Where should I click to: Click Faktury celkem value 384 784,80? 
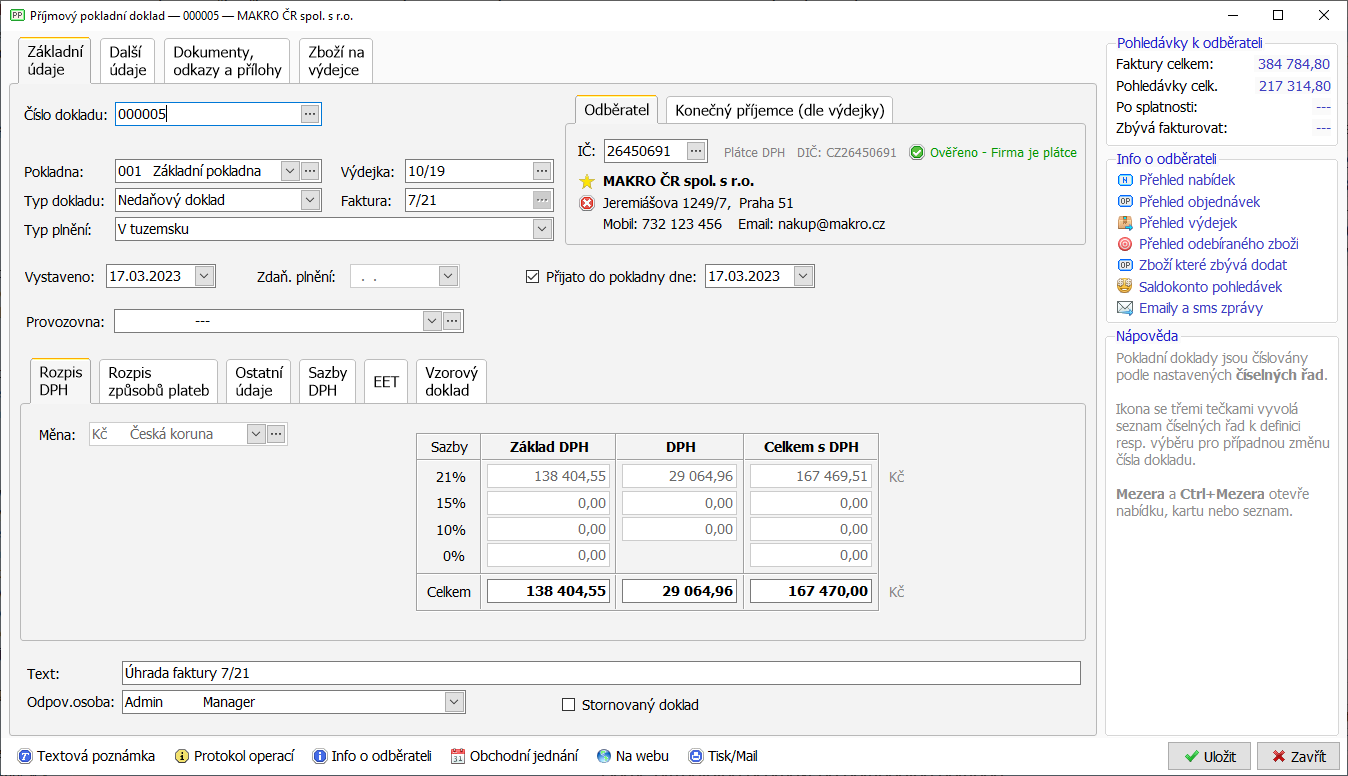pos(1294,64)
